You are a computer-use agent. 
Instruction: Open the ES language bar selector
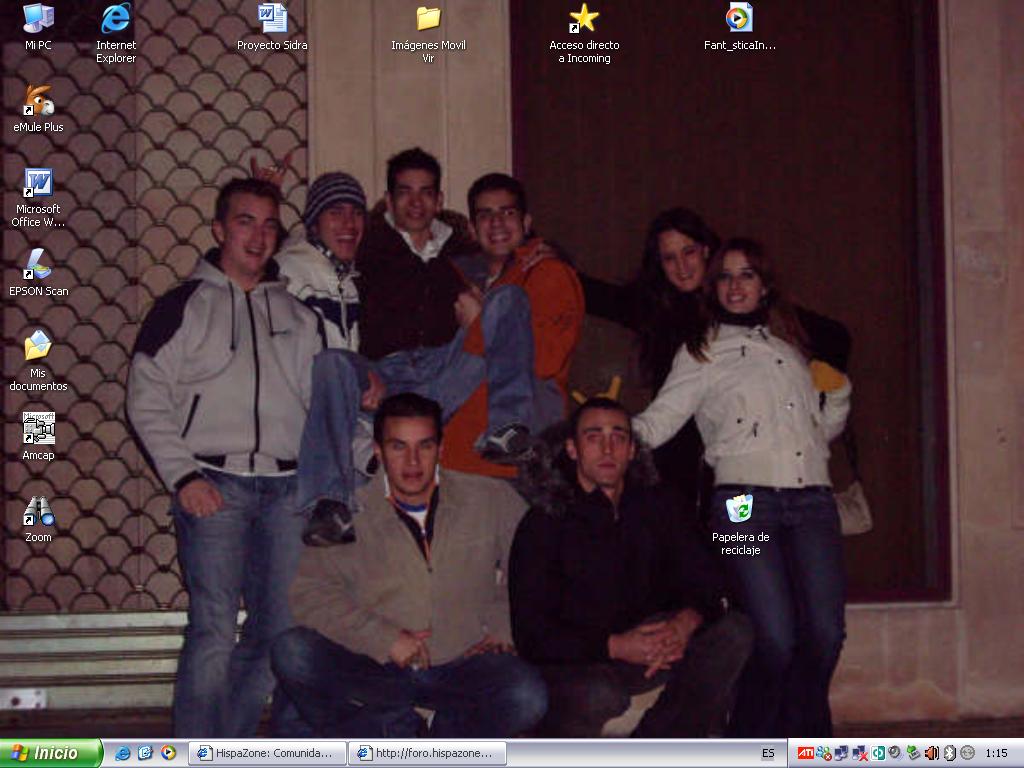[x=768, y=753]
